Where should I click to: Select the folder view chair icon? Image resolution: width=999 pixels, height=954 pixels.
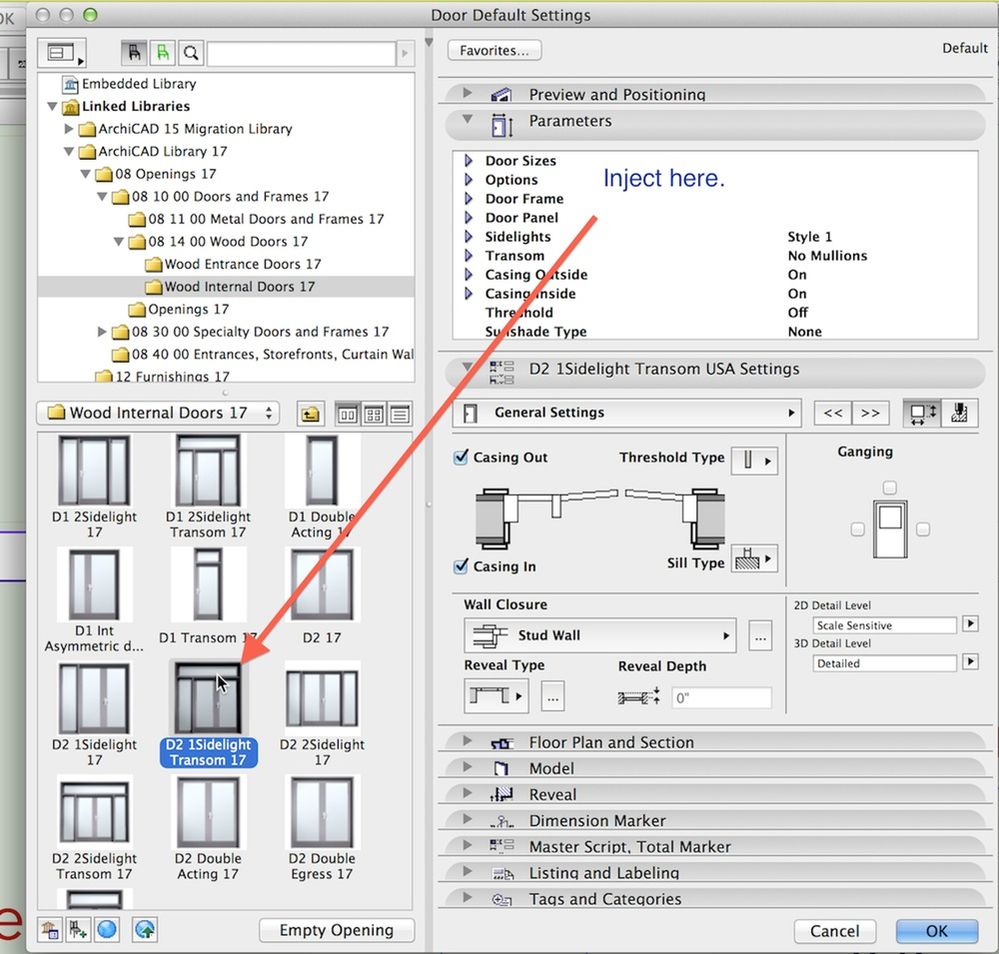134,53
